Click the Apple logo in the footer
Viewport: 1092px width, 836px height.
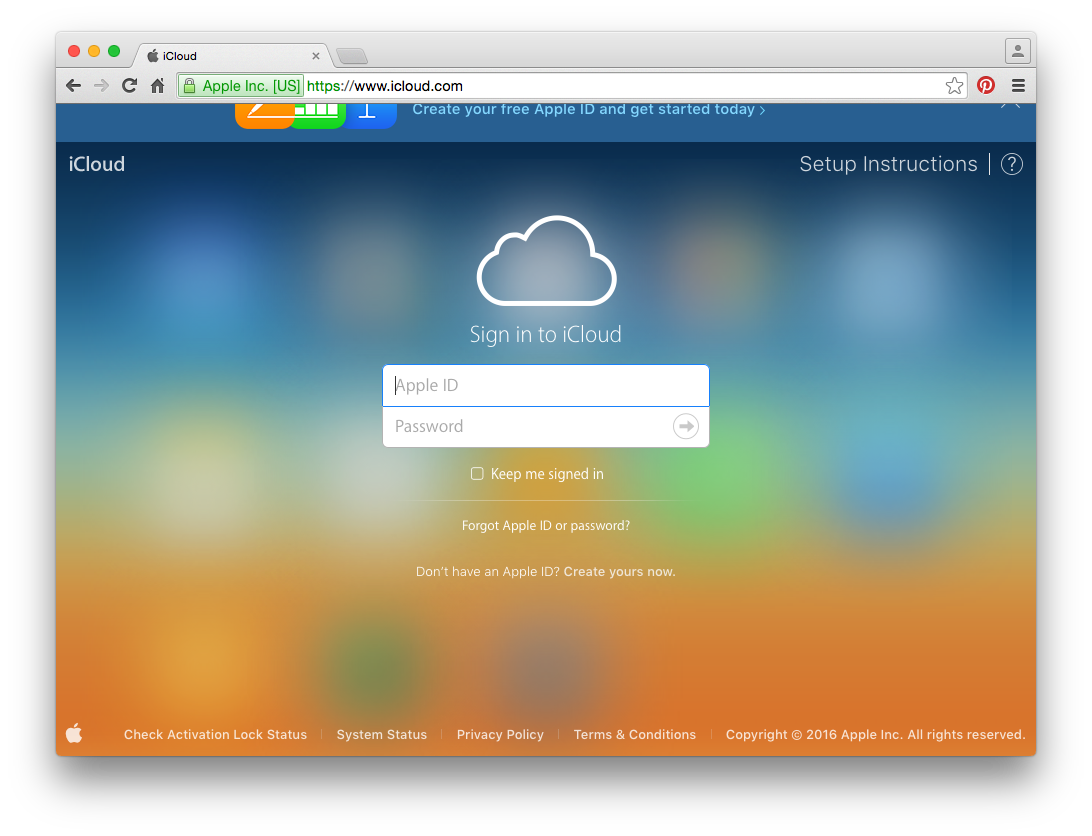coord(75,733)
